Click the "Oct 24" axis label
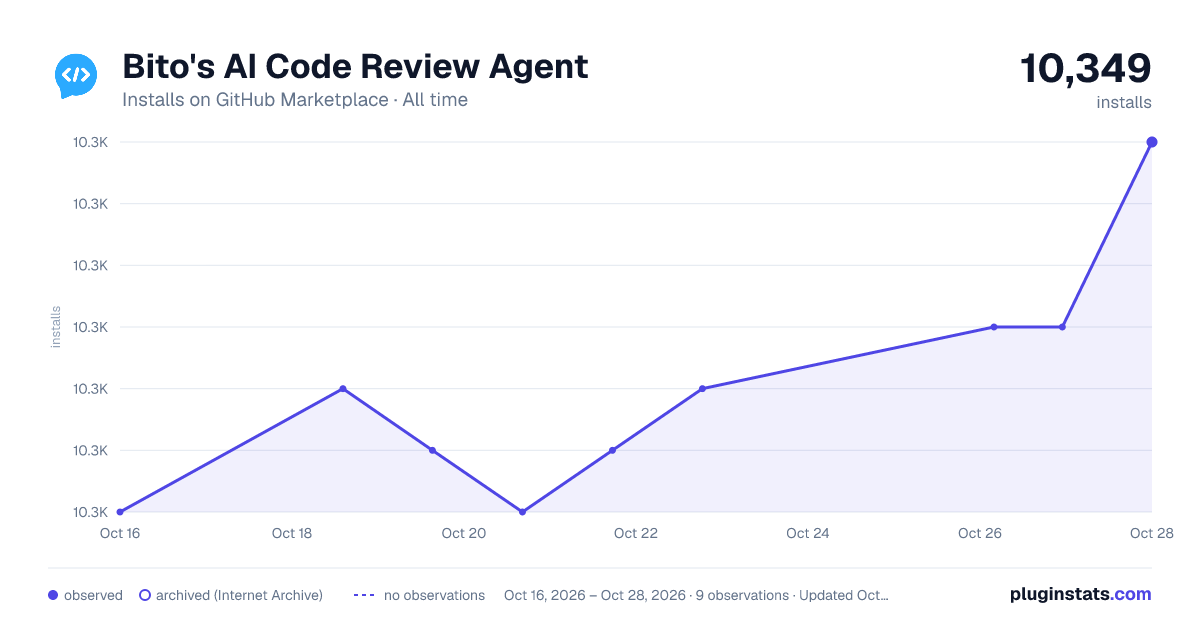Viewport: 1200px width, 630px height. tap(808, 533)
